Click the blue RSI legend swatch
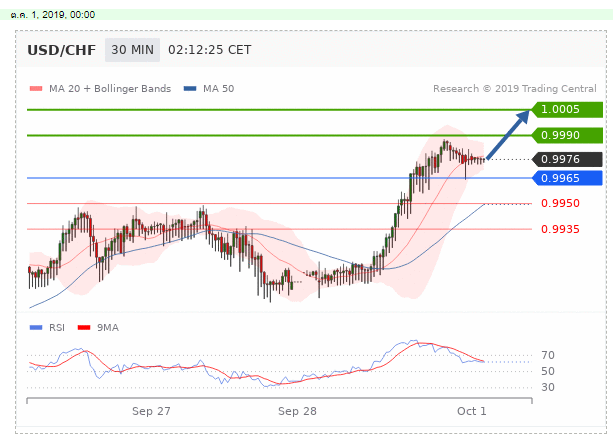This screenshot has width=613, height=443. (x=36, y=328)
